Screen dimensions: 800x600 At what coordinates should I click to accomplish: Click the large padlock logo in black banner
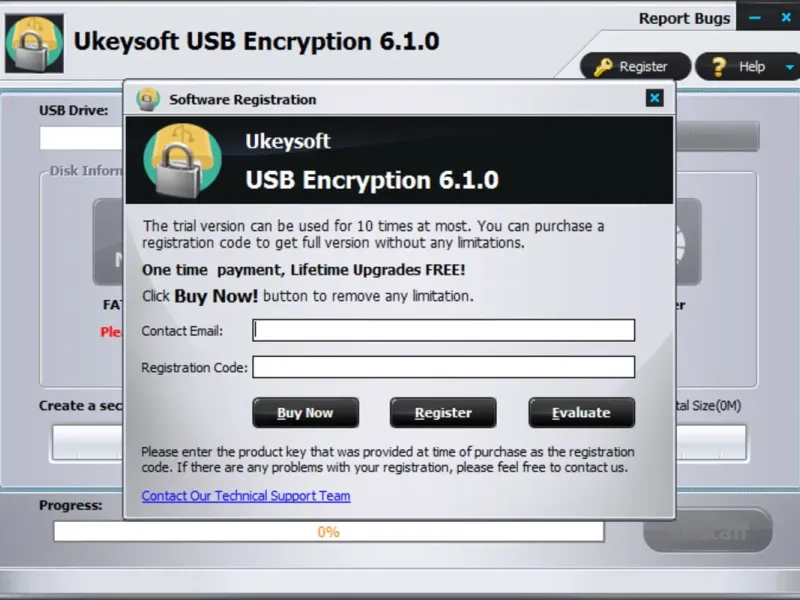[x=182, y=161]
